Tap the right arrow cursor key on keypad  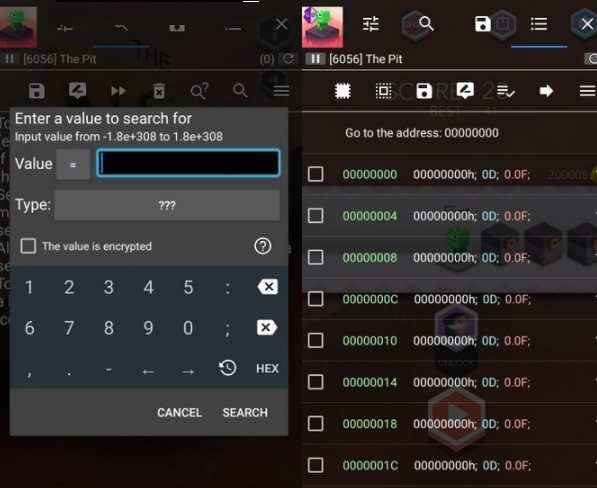pyautogui.click(x=188, y=371)
